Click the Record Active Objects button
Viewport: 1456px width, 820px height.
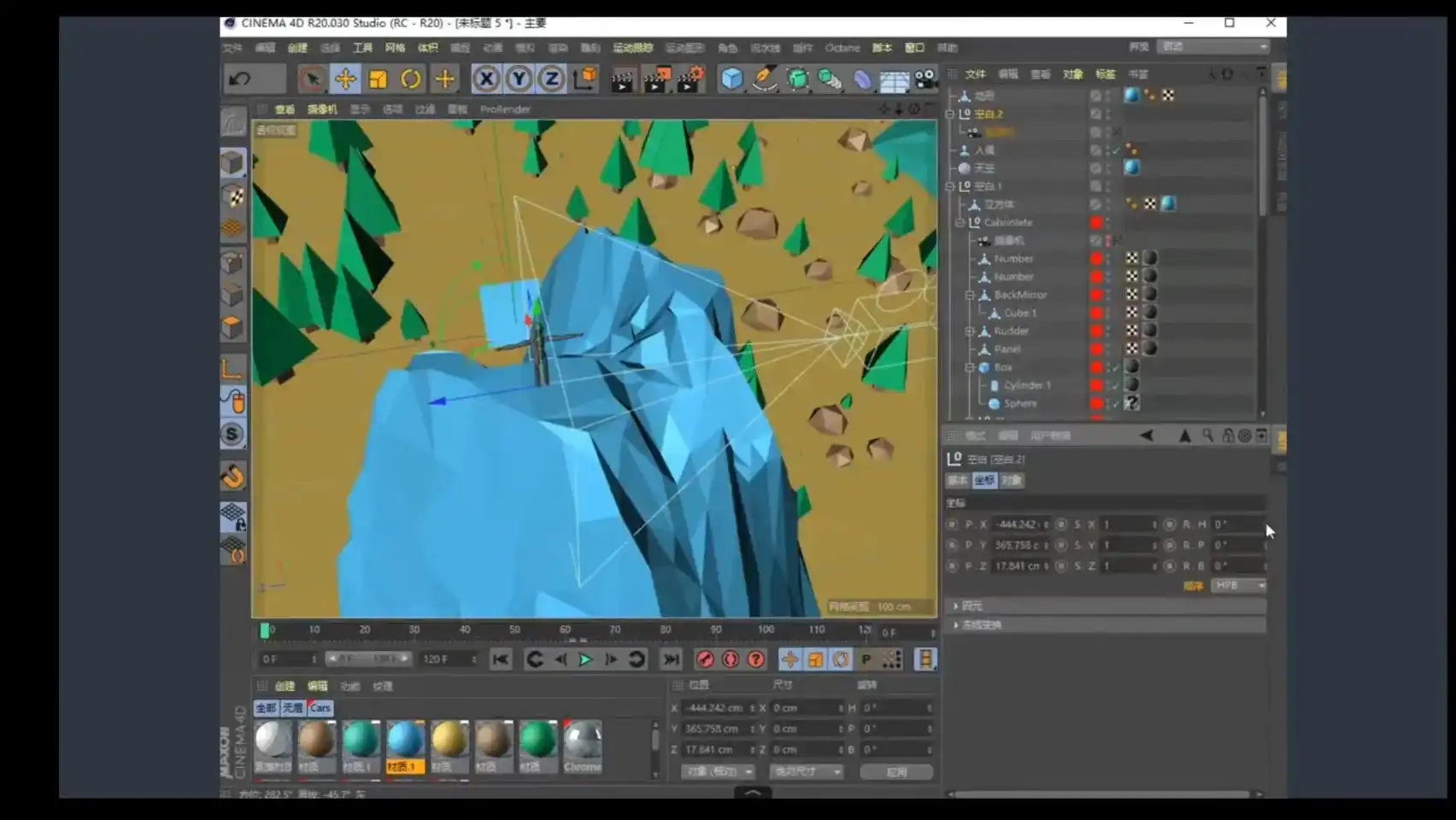tap(705, 659)
